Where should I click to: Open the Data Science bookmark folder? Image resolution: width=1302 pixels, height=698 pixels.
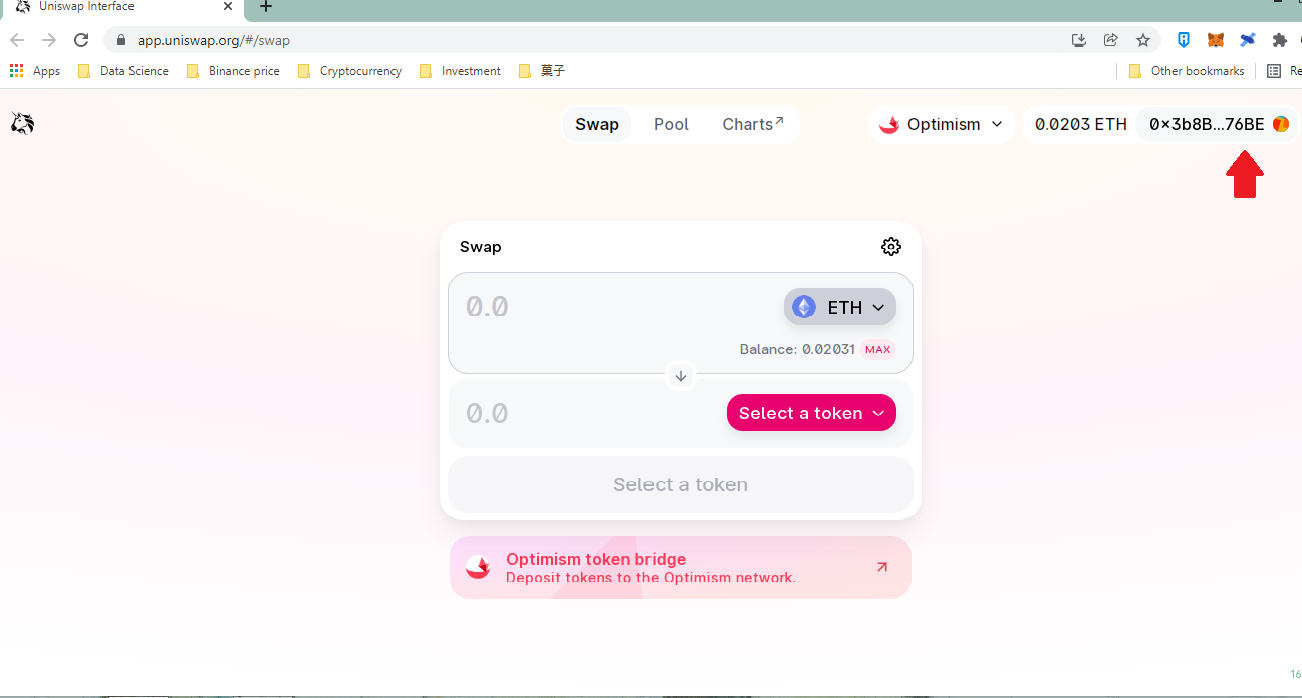(x=123, y=71)
